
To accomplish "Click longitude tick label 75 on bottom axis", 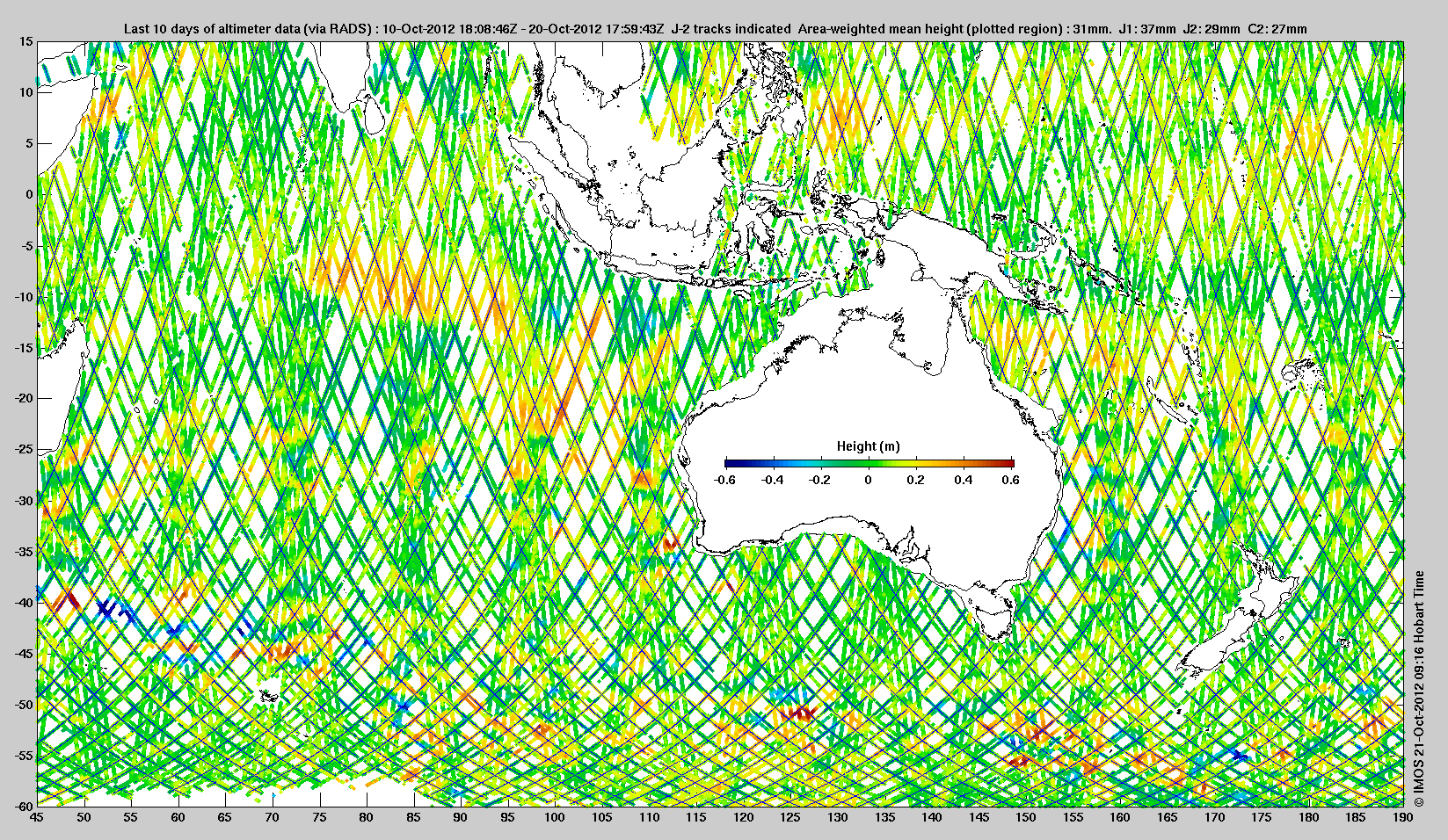I will pyautogui.click(x=319, y=817).
